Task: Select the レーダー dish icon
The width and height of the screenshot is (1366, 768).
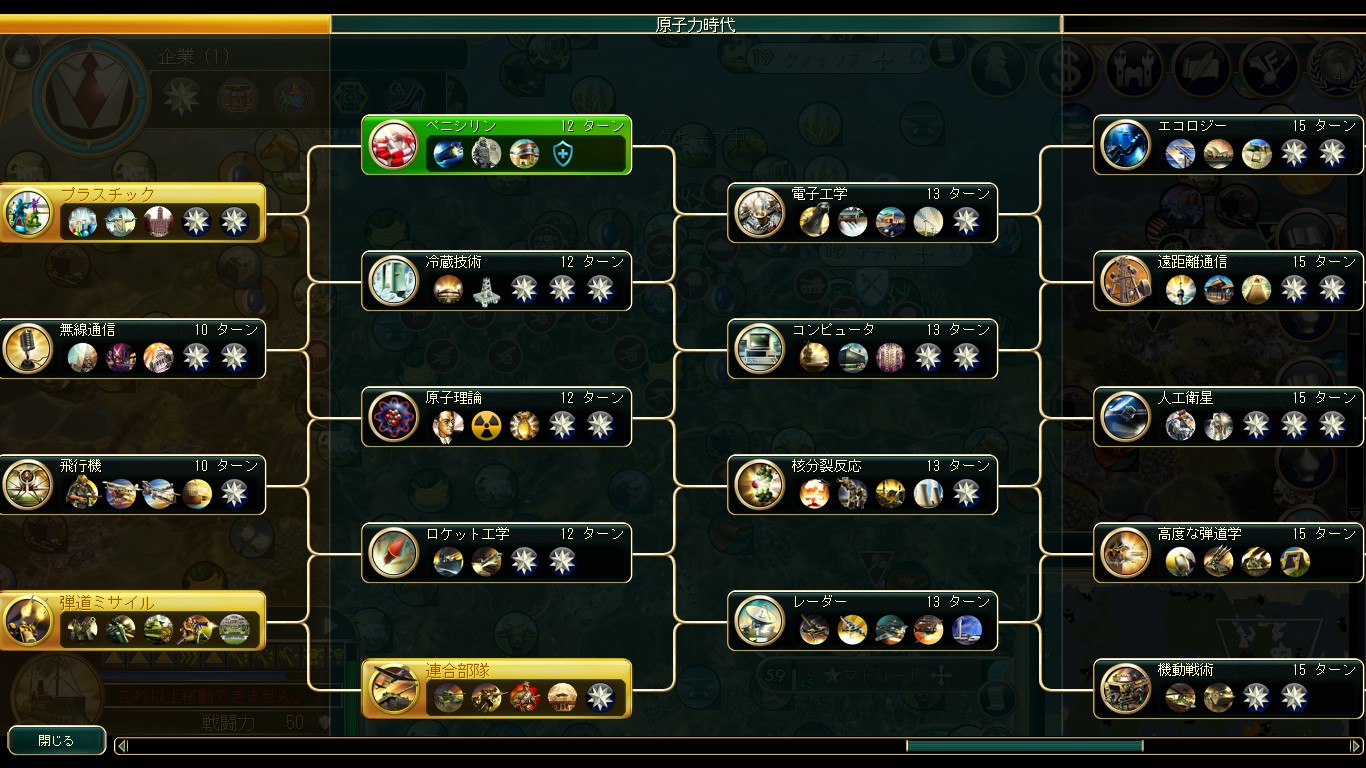Action: (759, 621)
